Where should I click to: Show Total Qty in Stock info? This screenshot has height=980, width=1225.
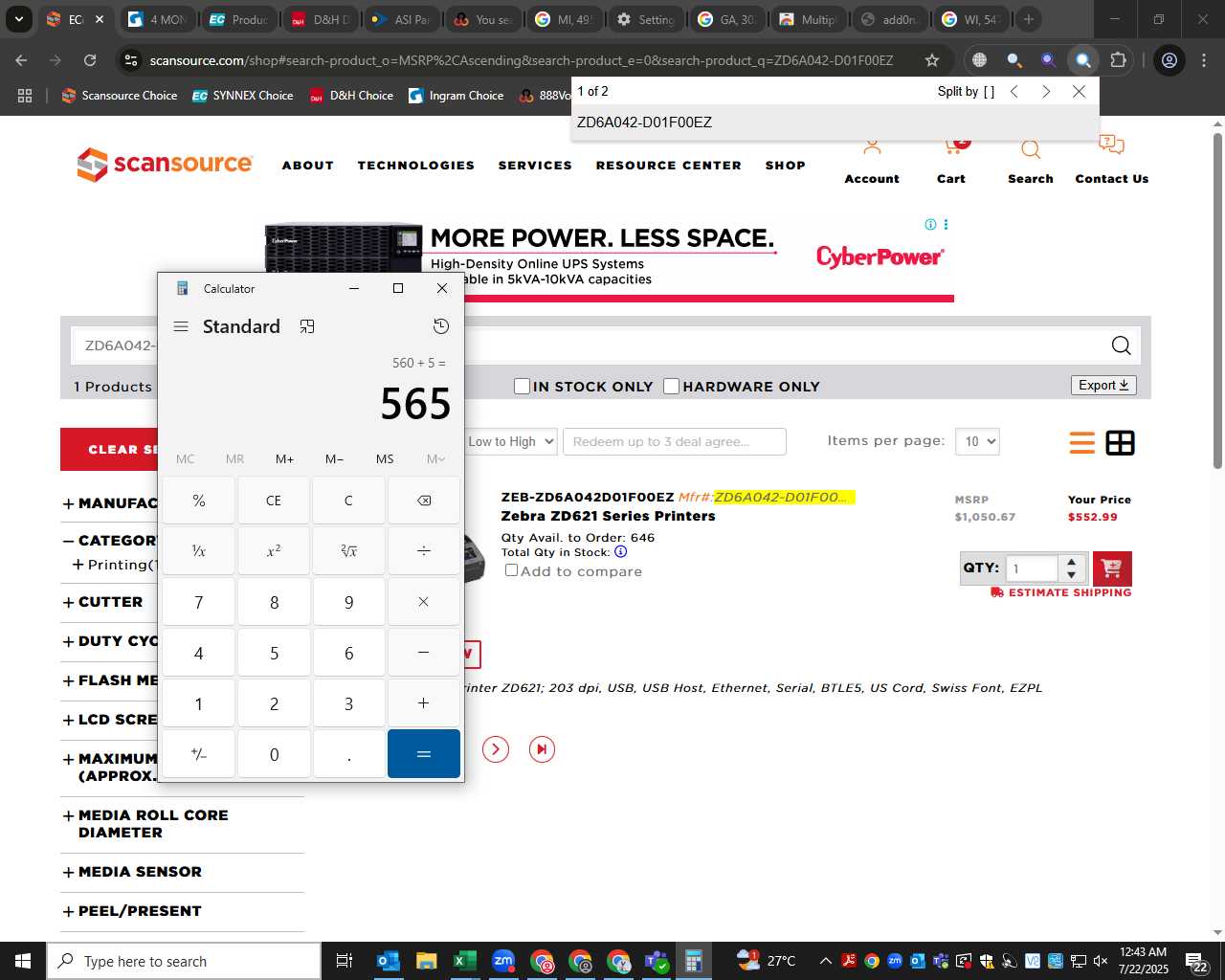coord(621,552)
